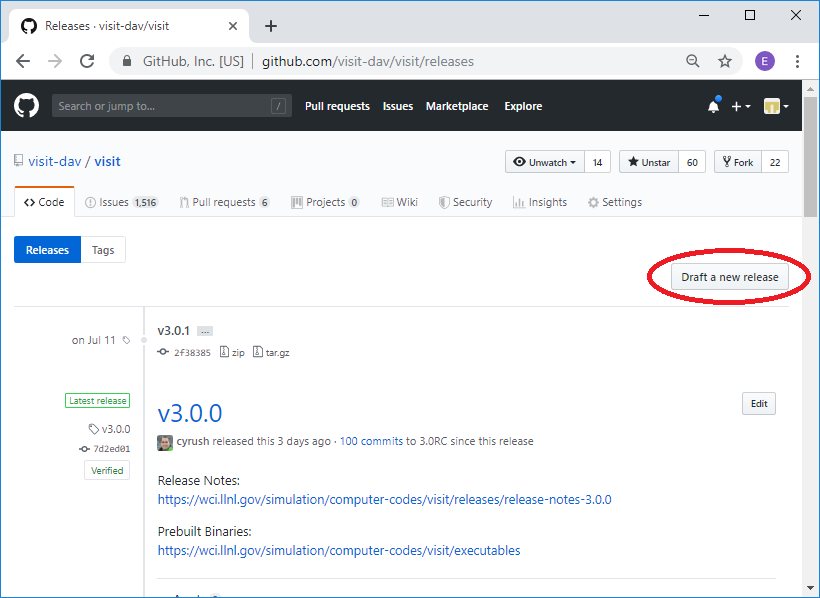Switch to the Tags view
Viewport: 820px width, 598px height.
tap(103, 250)
